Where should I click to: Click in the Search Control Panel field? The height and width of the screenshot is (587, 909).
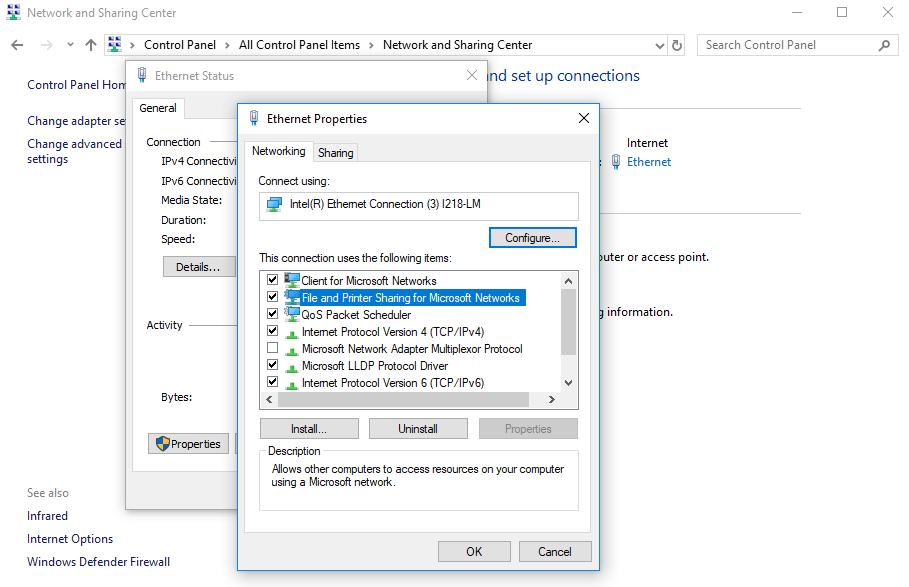(786, 45)
